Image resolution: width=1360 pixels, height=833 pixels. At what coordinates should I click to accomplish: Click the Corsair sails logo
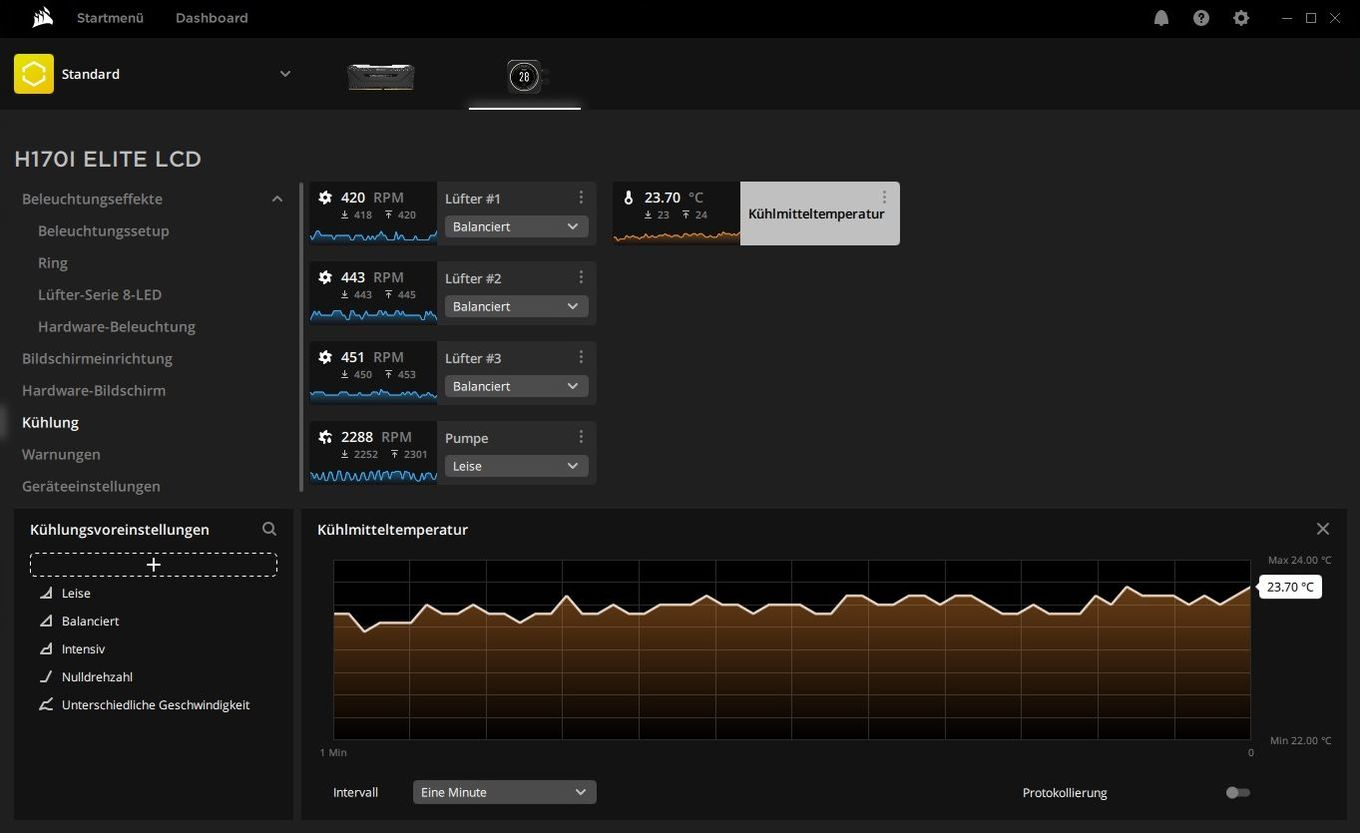(41, 18)
